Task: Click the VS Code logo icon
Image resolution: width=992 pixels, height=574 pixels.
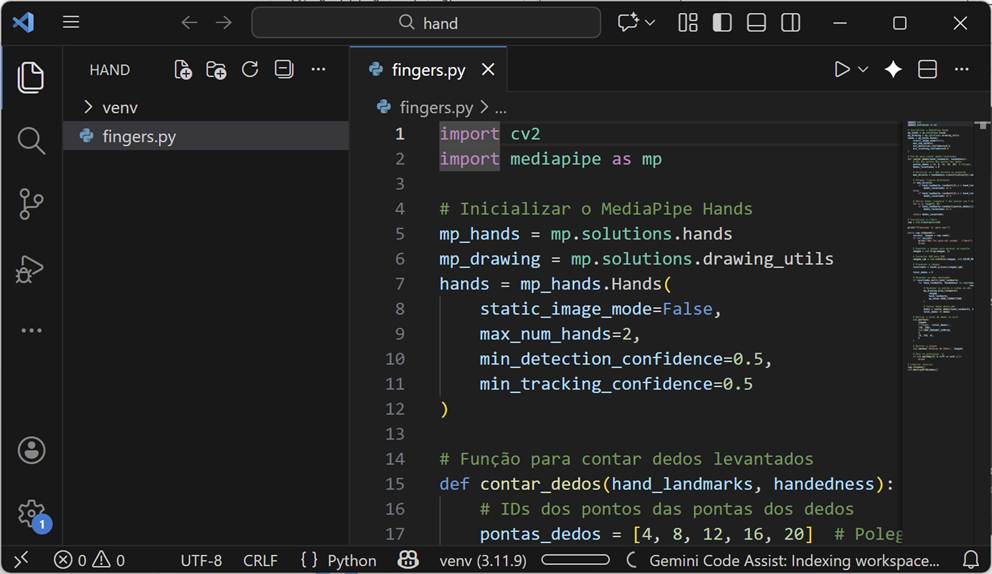Action: 23,23
